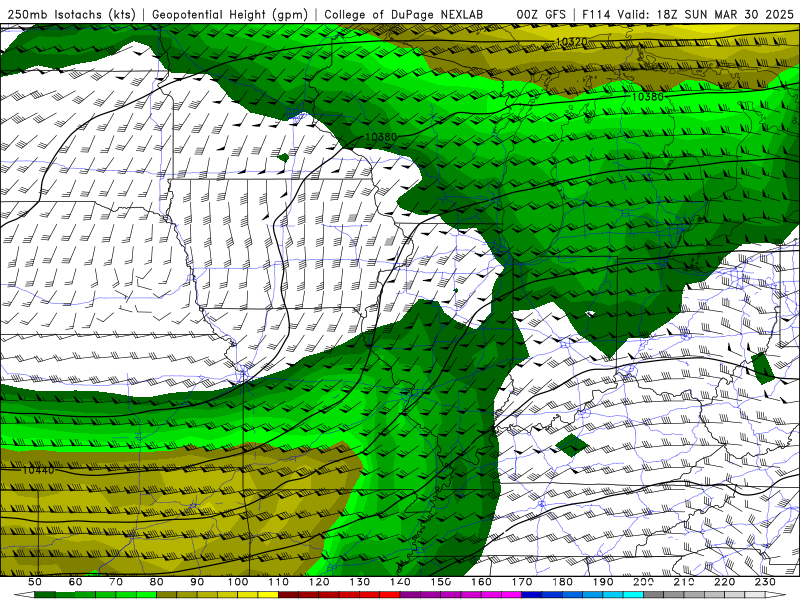Click the 90 value on the color scale
The width and height of the screenshot is (800, 600).
click(x=197, y=582)
